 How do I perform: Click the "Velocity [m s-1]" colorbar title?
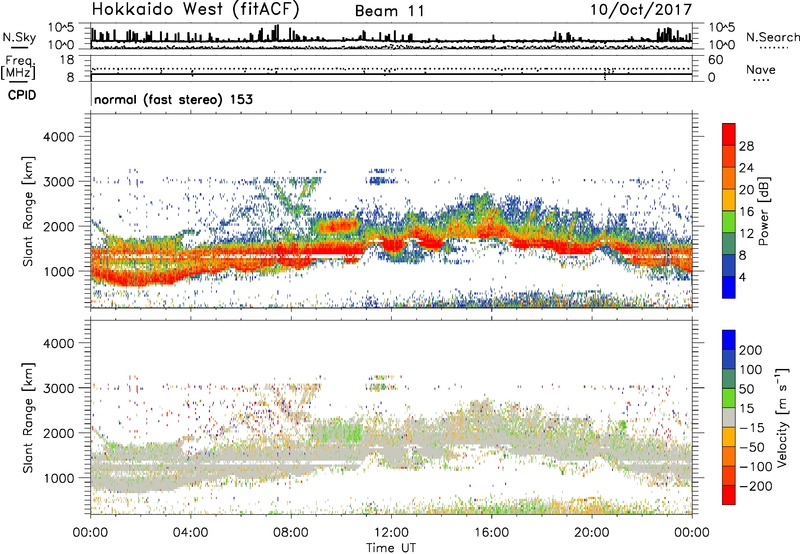point(782,416)
